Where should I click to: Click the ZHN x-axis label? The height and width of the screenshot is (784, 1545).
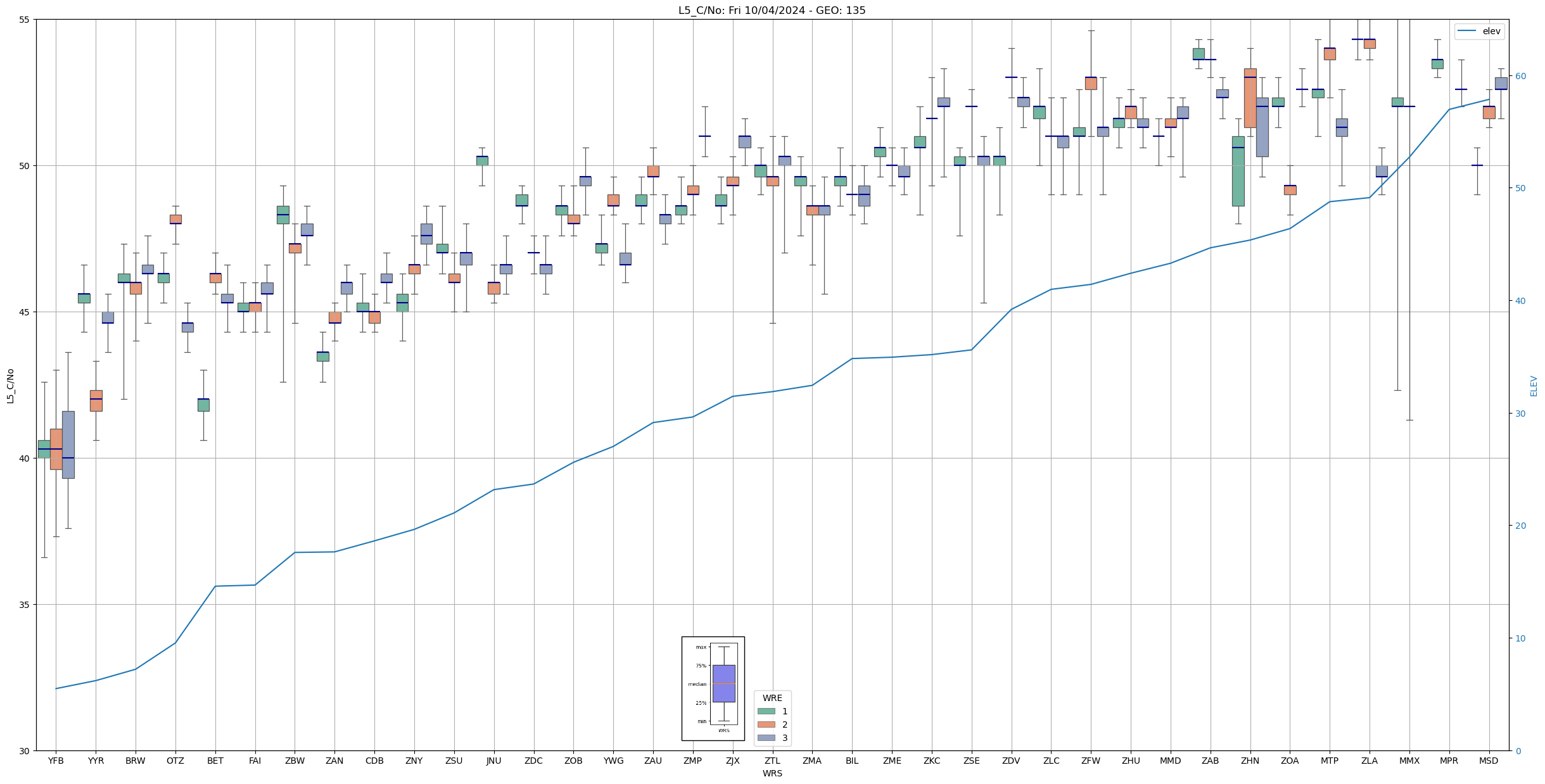tap(1250, 761)
